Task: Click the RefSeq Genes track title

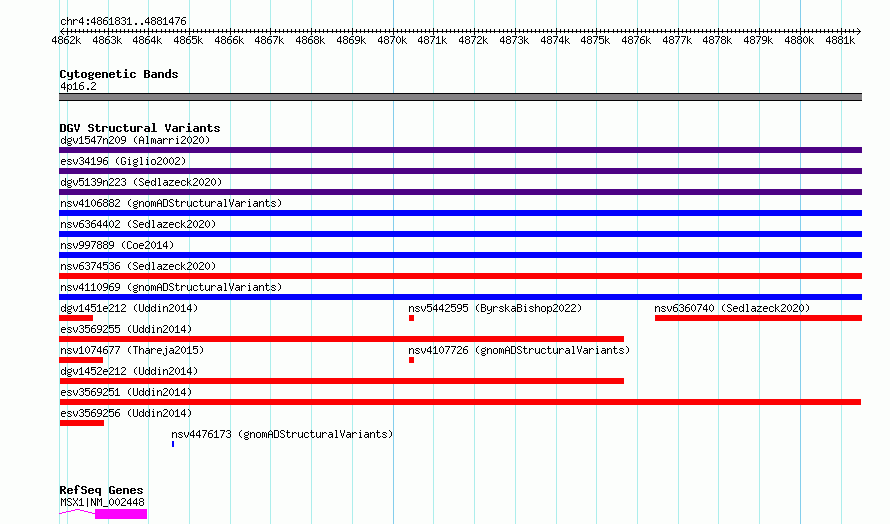Action: click(101, 490)
